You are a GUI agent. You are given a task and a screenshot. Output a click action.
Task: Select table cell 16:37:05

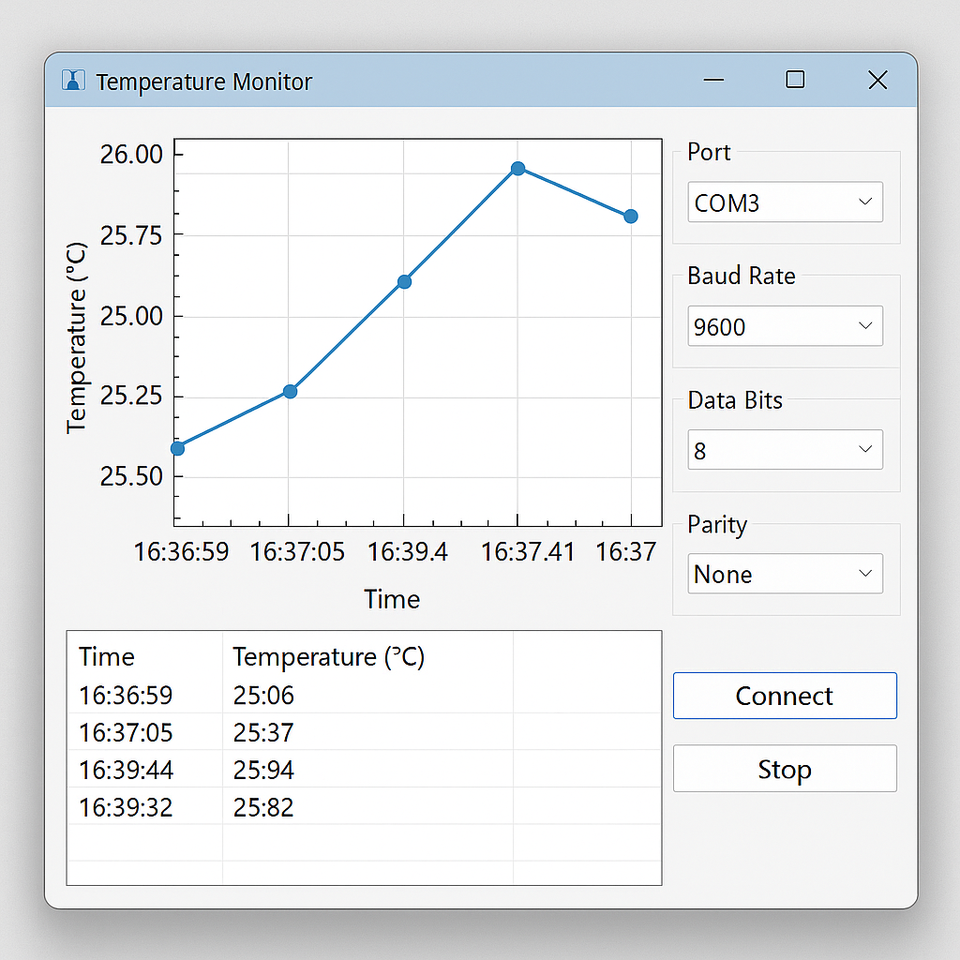pos(126,732)
